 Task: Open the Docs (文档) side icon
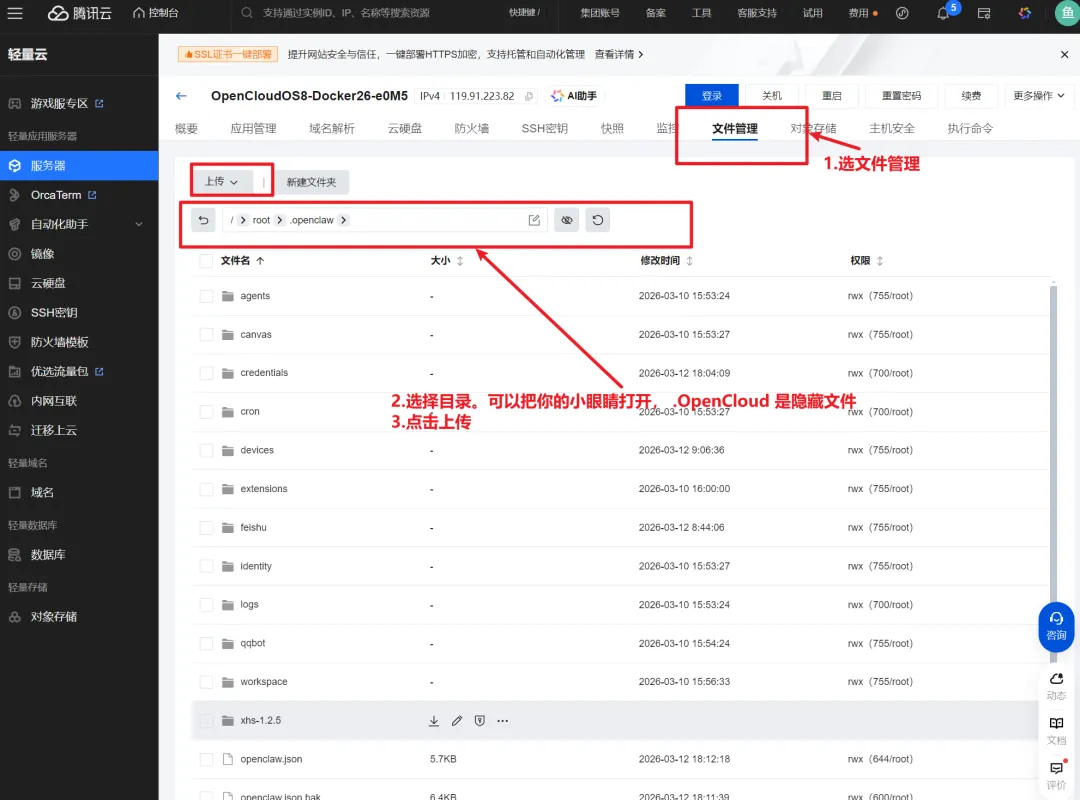pos(1056,730)
